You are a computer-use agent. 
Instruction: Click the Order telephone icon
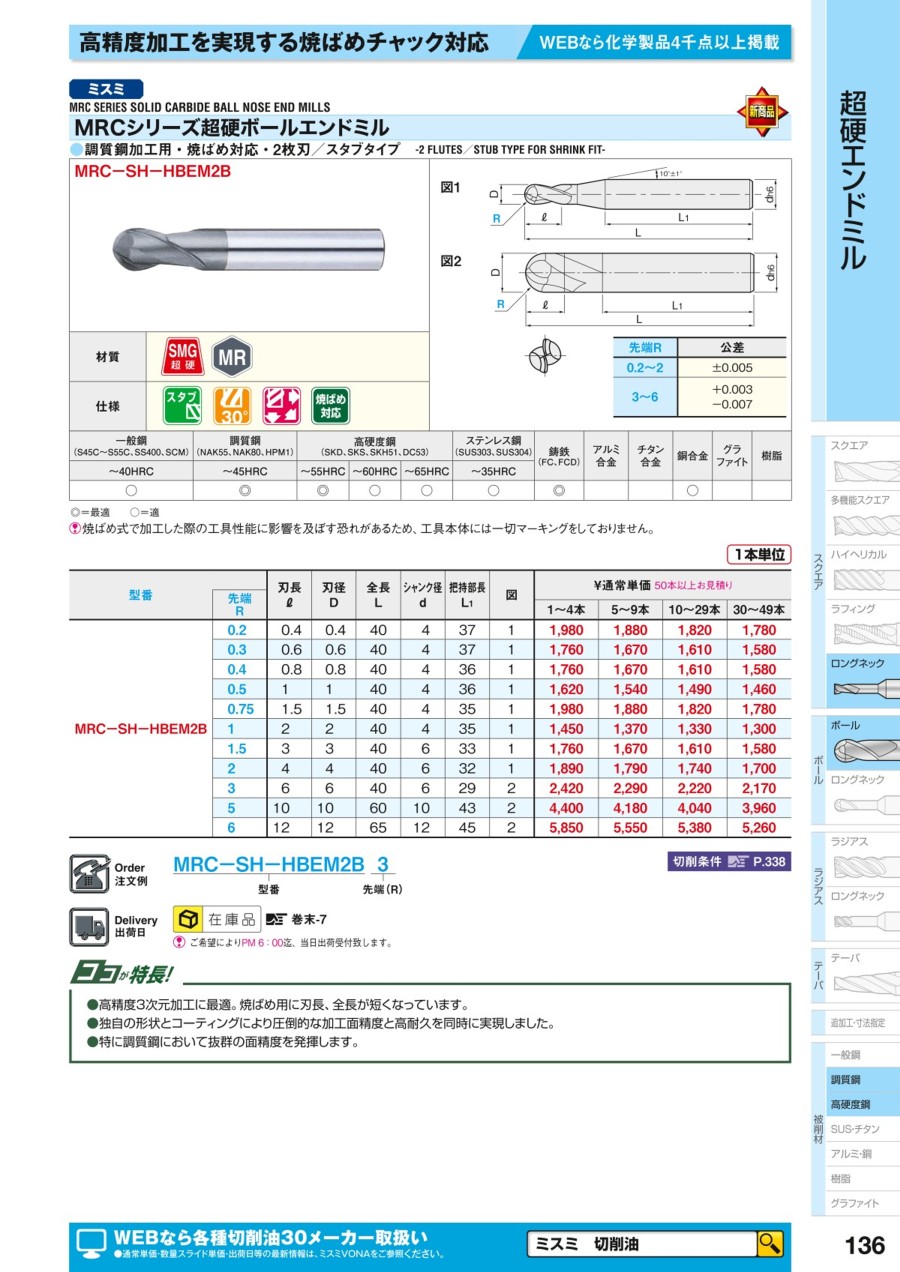tap(90, 873)
